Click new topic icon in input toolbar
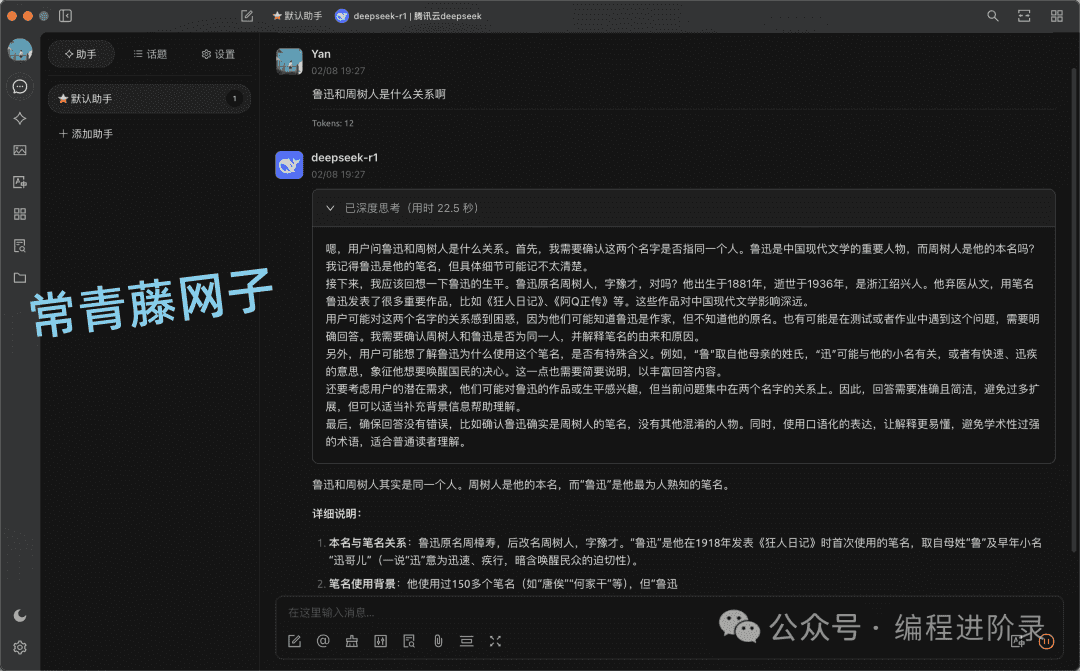 294,641
